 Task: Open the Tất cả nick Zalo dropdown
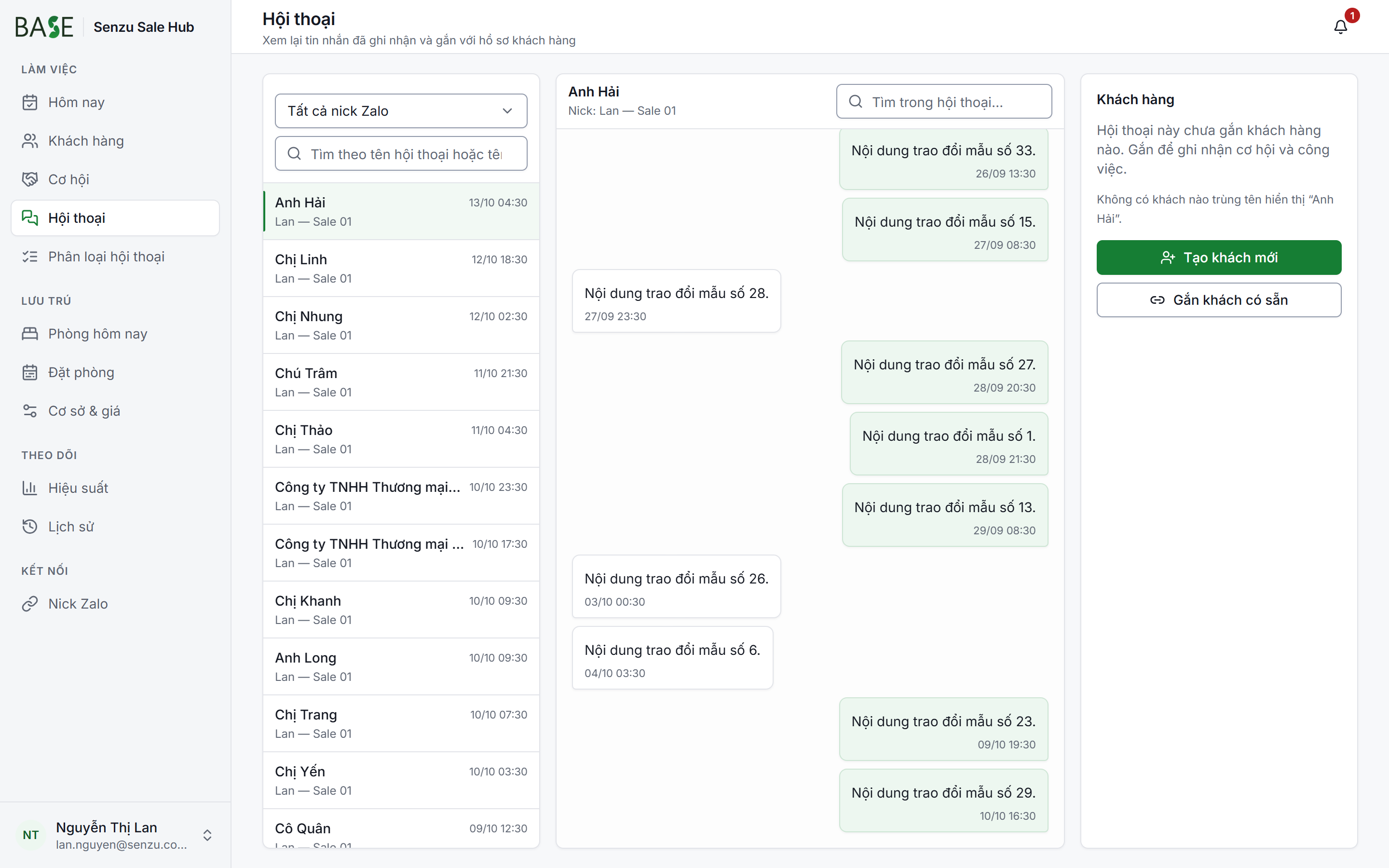point(401,111)
